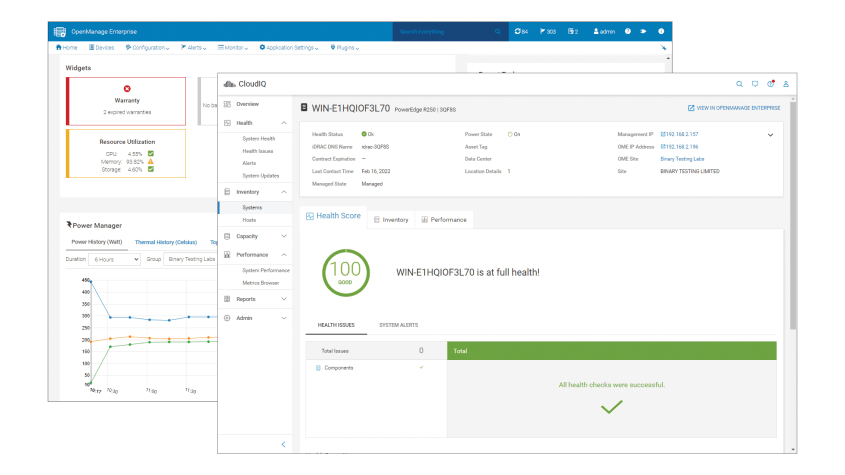Click the Overview grid icon in sidebar
Screen dimensions: 845x475
pos(227,104)
